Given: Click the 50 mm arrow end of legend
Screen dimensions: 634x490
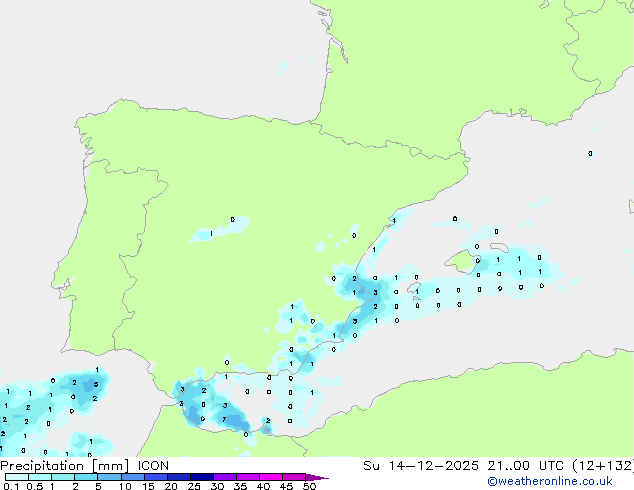Looking at the screenshot, I should (x=317, y=477).
